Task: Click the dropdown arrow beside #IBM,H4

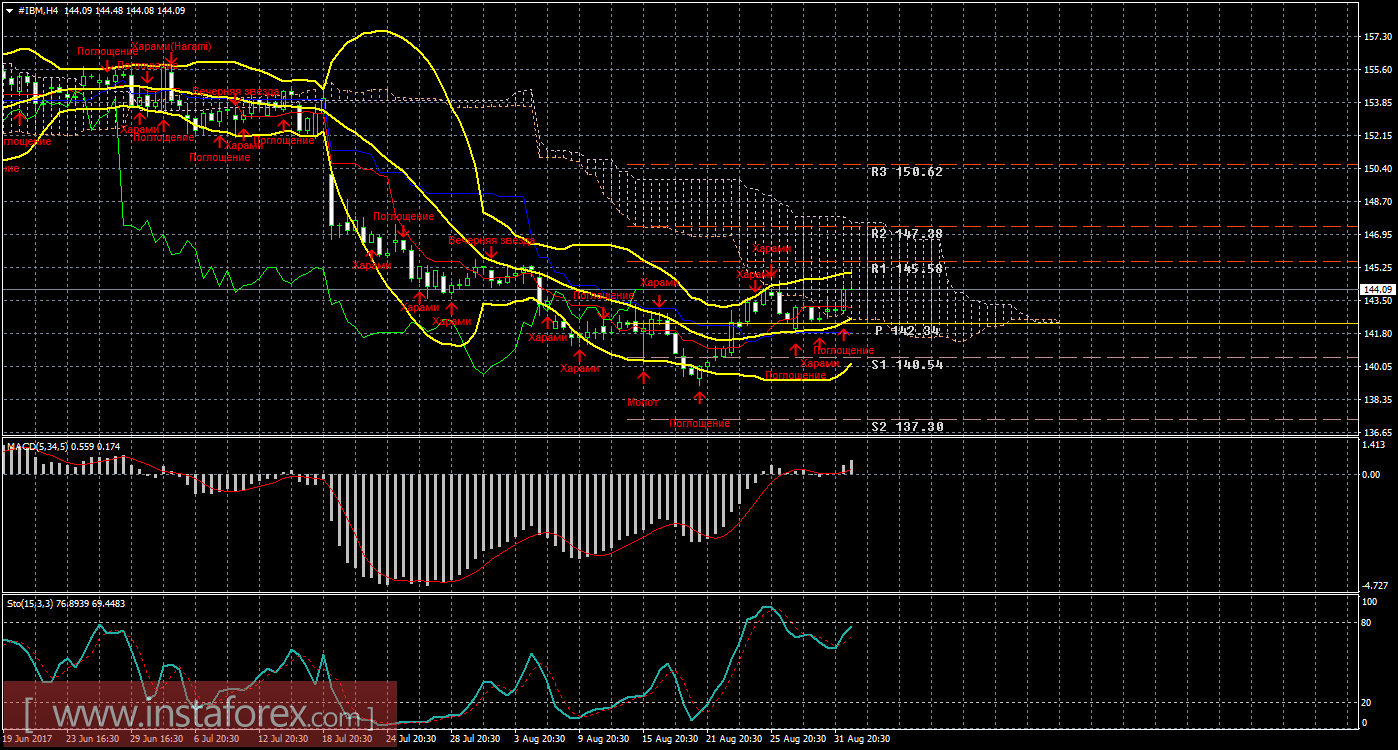Action: pyautogui.click(x=8, y=9)
